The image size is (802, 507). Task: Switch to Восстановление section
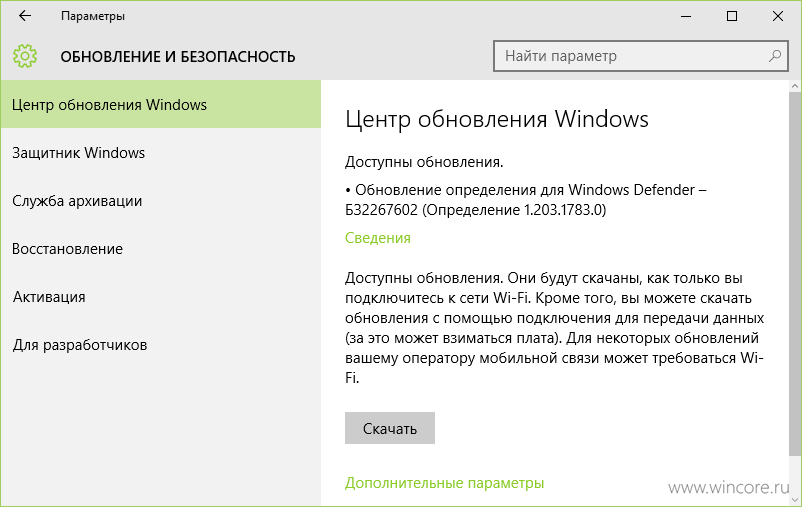(x=161, y=249)
